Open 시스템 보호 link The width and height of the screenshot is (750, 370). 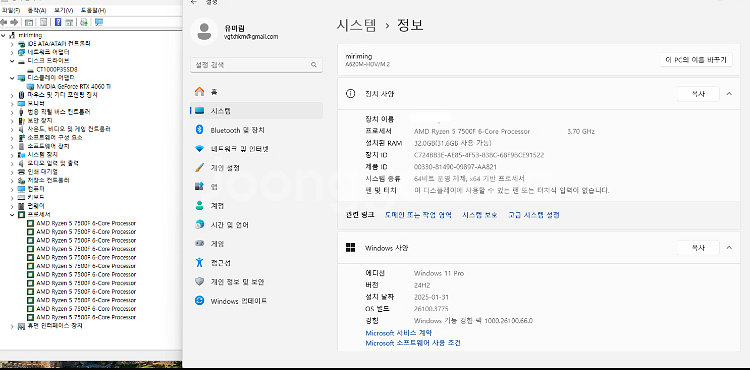pos(480,215)
